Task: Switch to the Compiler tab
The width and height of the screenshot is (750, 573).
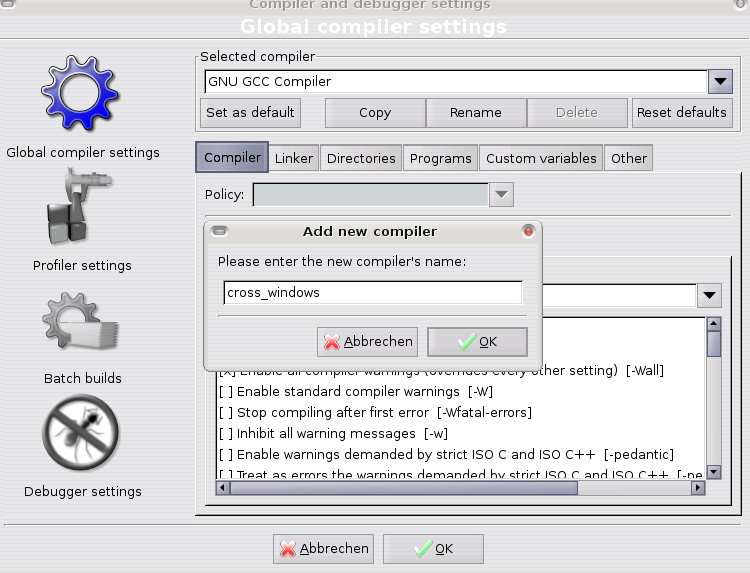Action: (232, 157)
